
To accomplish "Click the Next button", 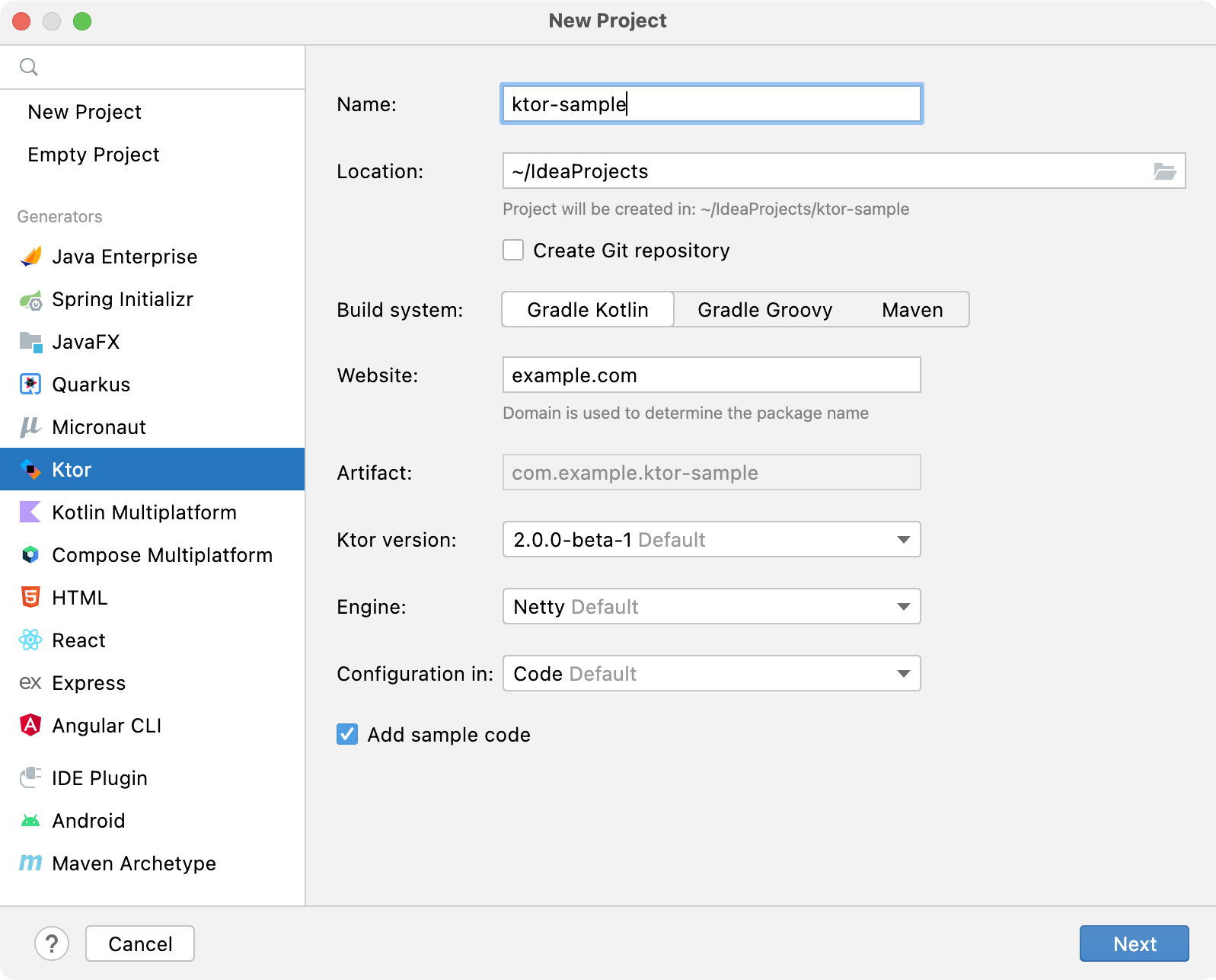I will [x=1134, y=943].
